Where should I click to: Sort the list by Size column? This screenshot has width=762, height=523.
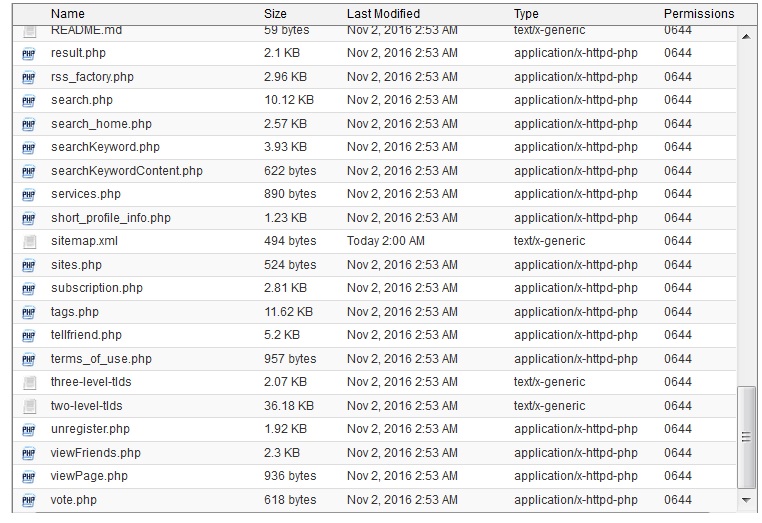[x=275, y=14]
